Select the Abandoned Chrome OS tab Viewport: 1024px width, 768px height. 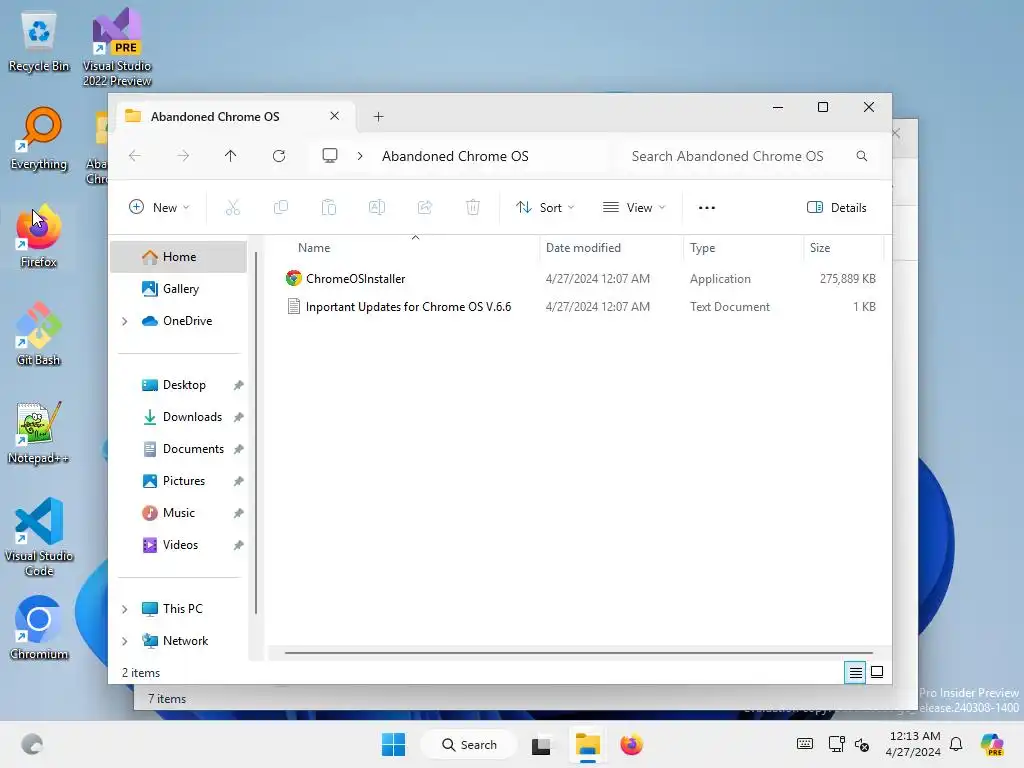[x=235, y=116]
